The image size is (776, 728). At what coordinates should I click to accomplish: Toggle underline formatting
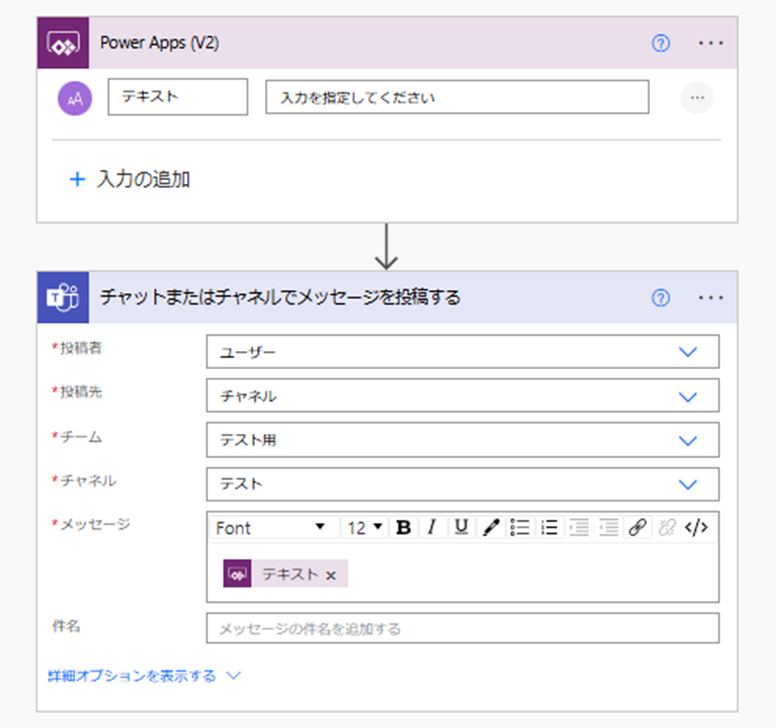click(x=461, y=528)
